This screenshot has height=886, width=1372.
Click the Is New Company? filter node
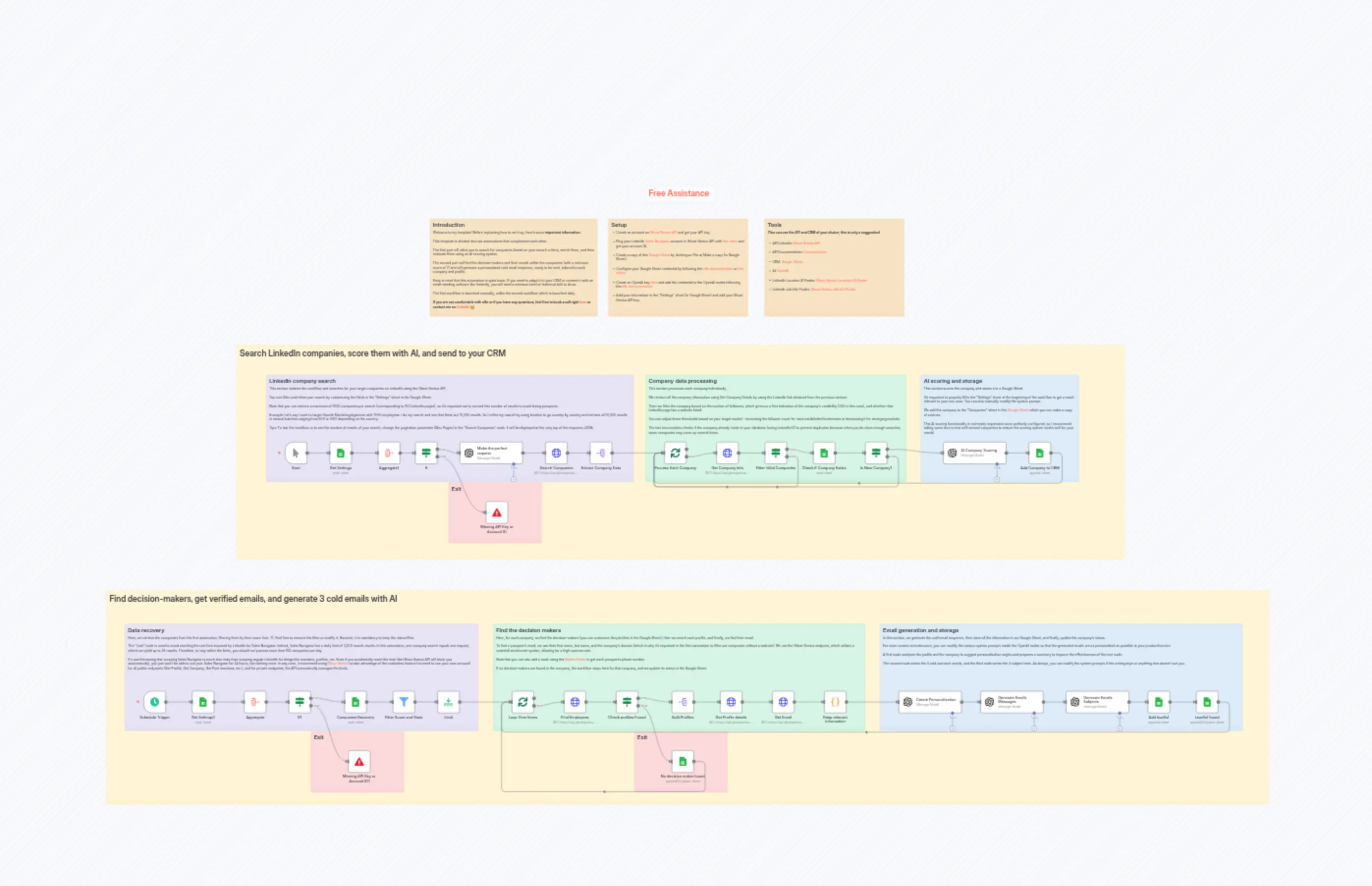877,454
